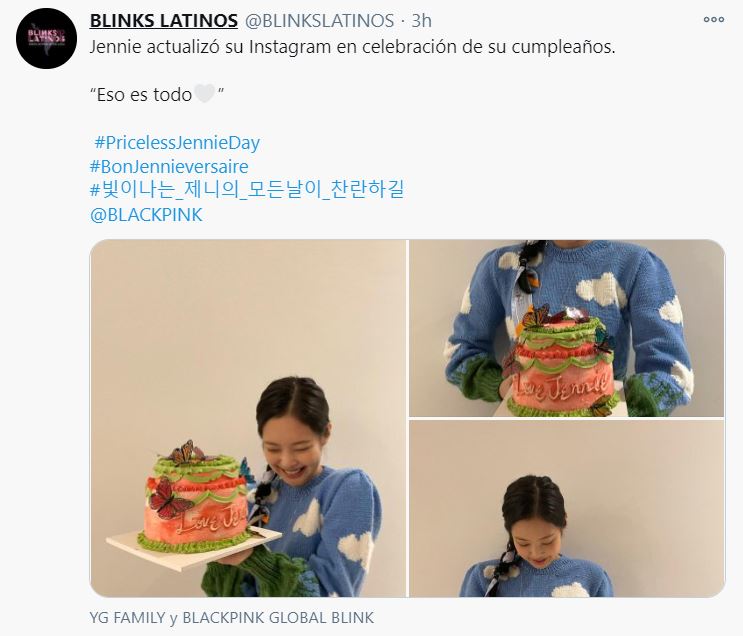Click the @BLINKSLATINOS handle
The height and width of the screenshot is (636, 743).
[319, 20]
